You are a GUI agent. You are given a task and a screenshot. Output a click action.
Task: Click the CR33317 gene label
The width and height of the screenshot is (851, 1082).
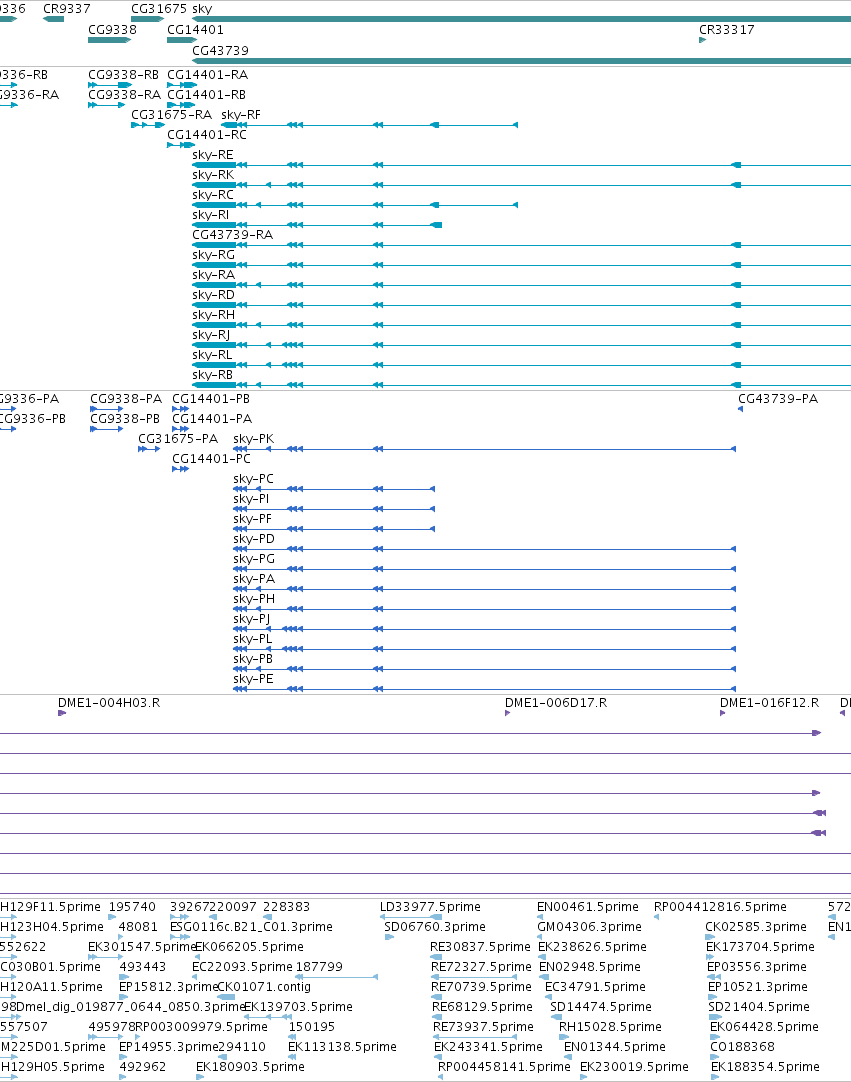tap(727, 30)
